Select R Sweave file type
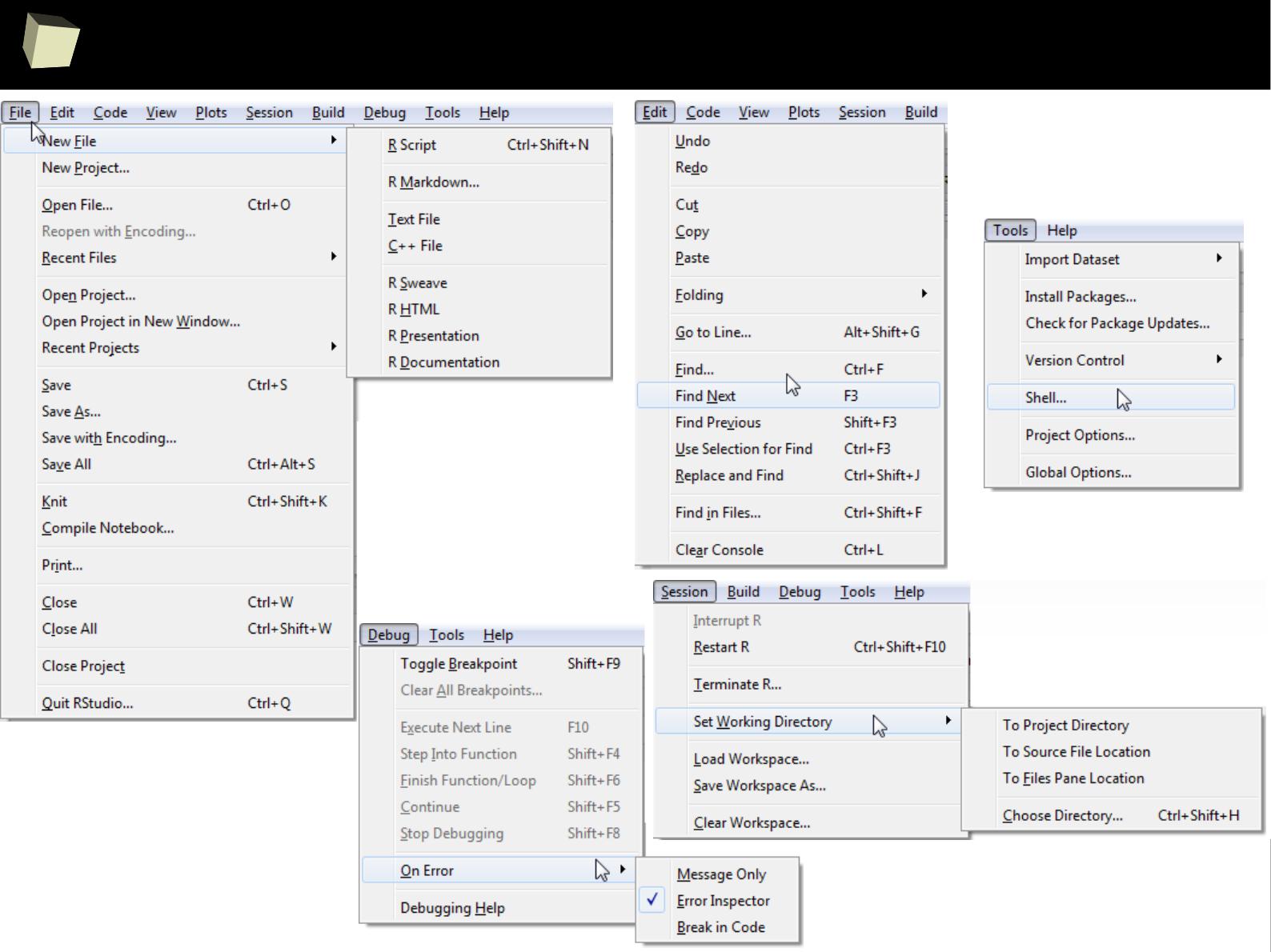The height and width of the screenshot is (952, 1271). pos(418,283)
